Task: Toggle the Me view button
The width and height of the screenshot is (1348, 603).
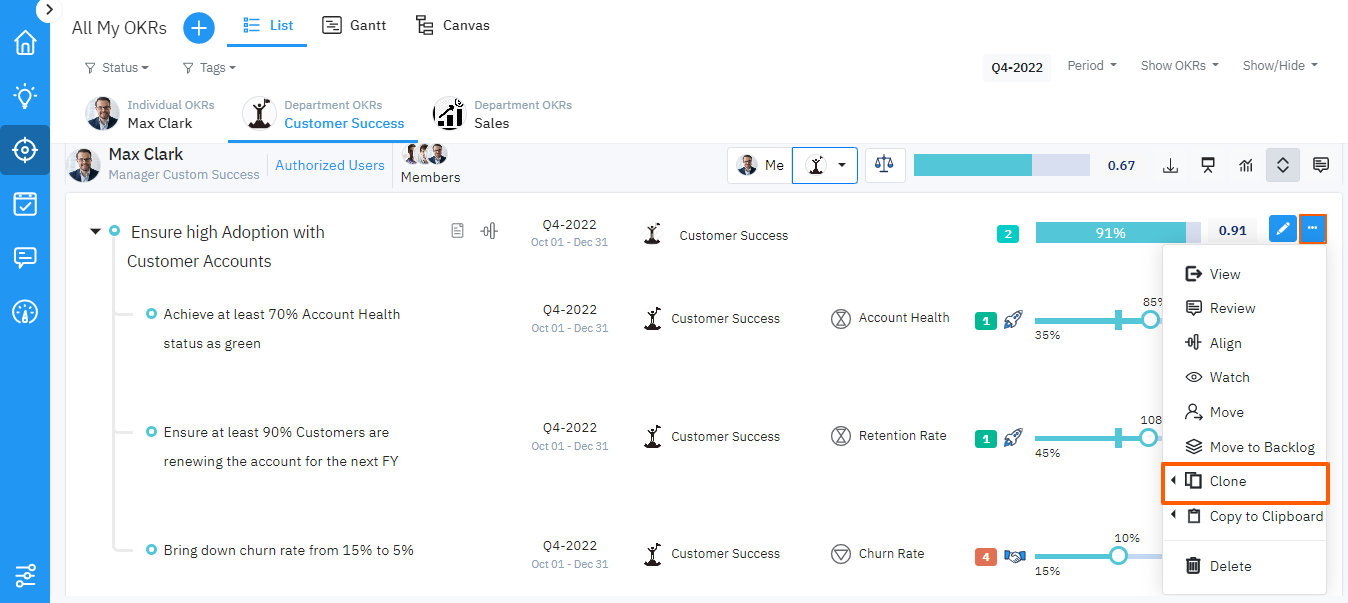Action: pyautogui.click(x=760, y=165)
